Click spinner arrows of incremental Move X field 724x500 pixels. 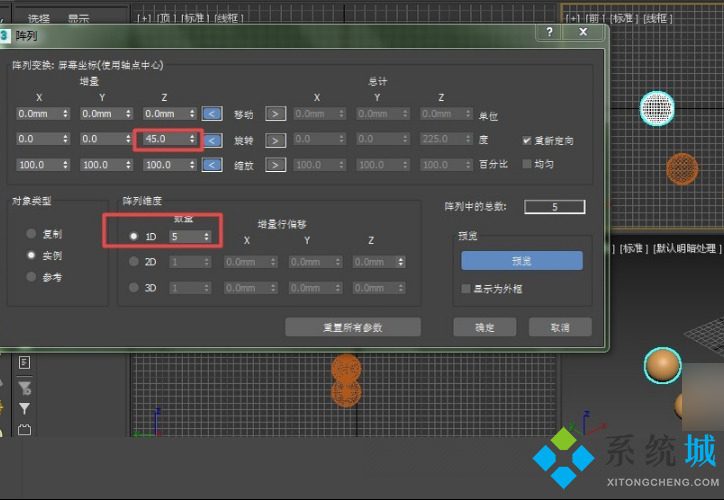[66, 114]
